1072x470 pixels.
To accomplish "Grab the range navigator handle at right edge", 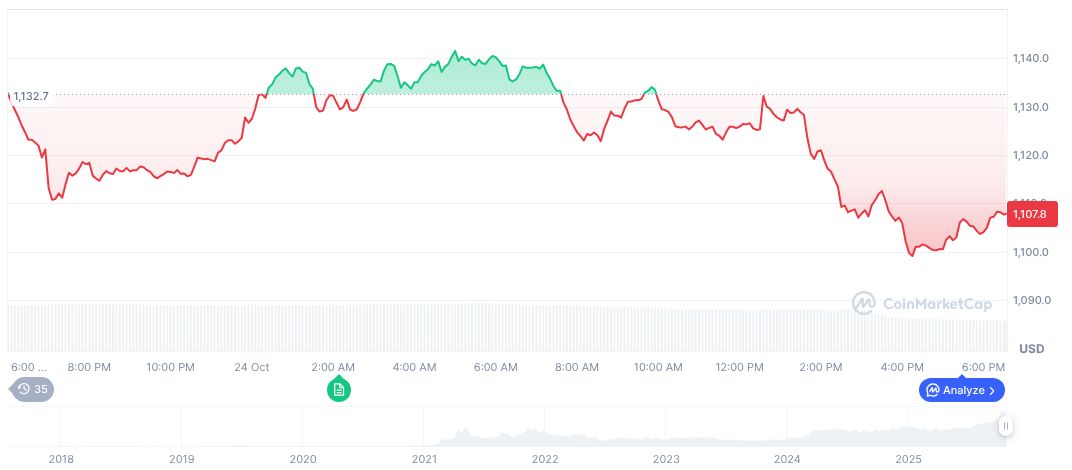I will 1005,426.
